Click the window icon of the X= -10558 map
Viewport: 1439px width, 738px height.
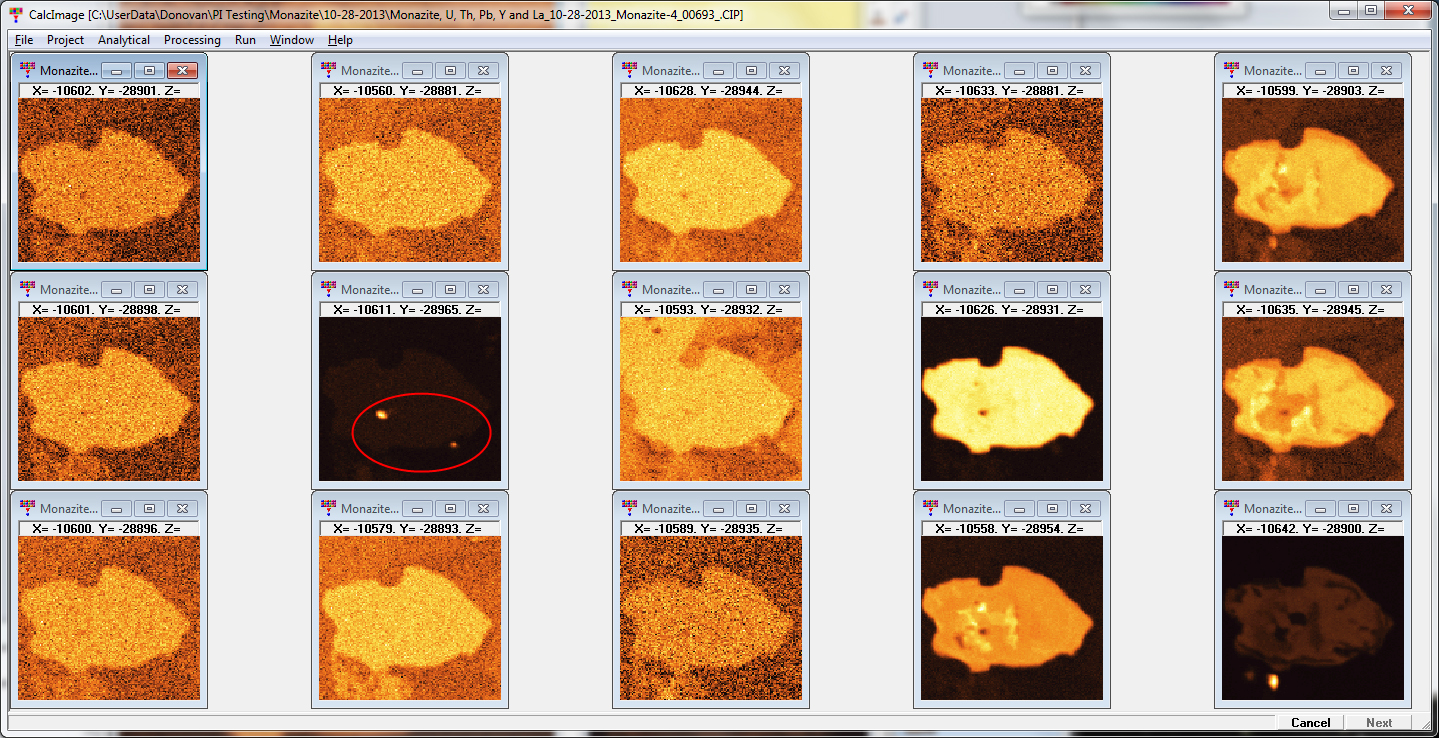point(930,508)
